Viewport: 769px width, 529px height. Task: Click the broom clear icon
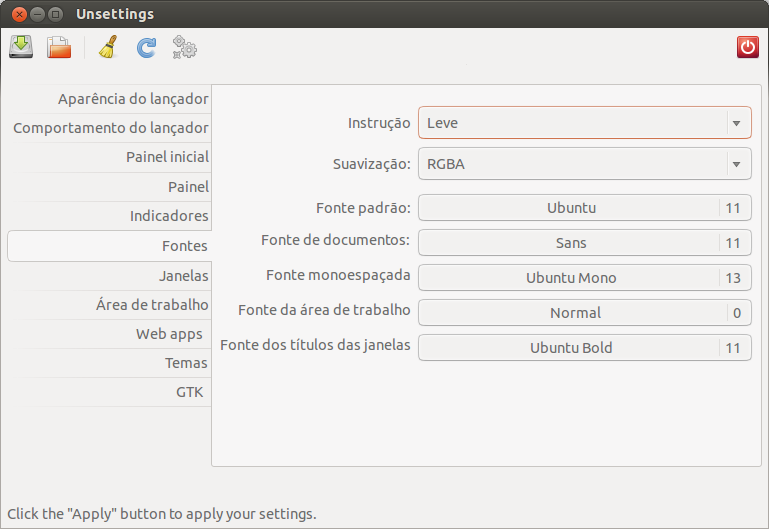(108, 47)
